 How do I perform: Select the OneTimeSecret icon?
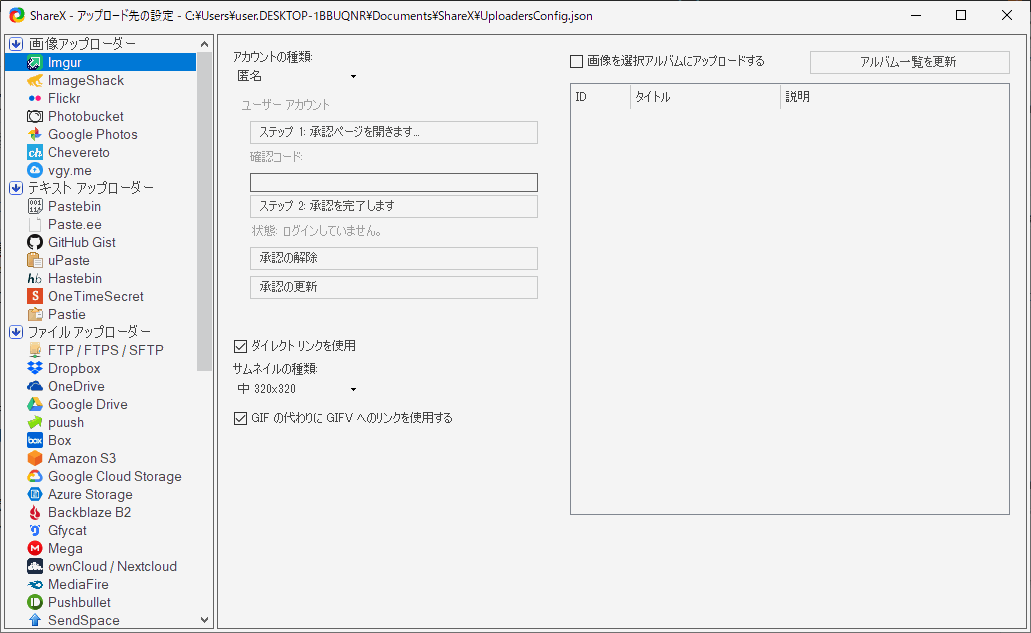pyautogui.click(x=35, y=296)
